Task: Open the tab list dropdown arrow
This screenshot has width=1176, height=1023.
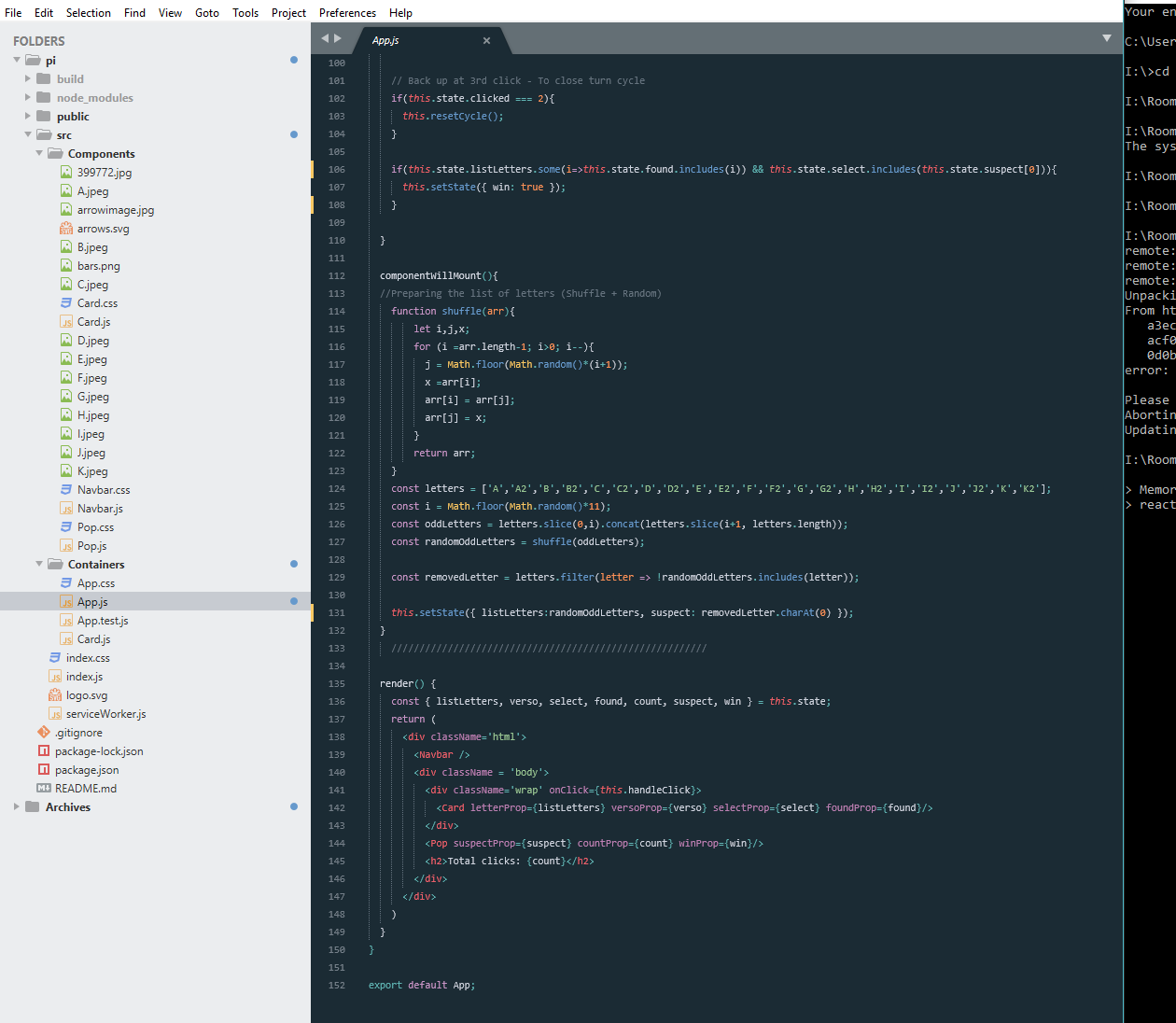Action: [1107, 38]
